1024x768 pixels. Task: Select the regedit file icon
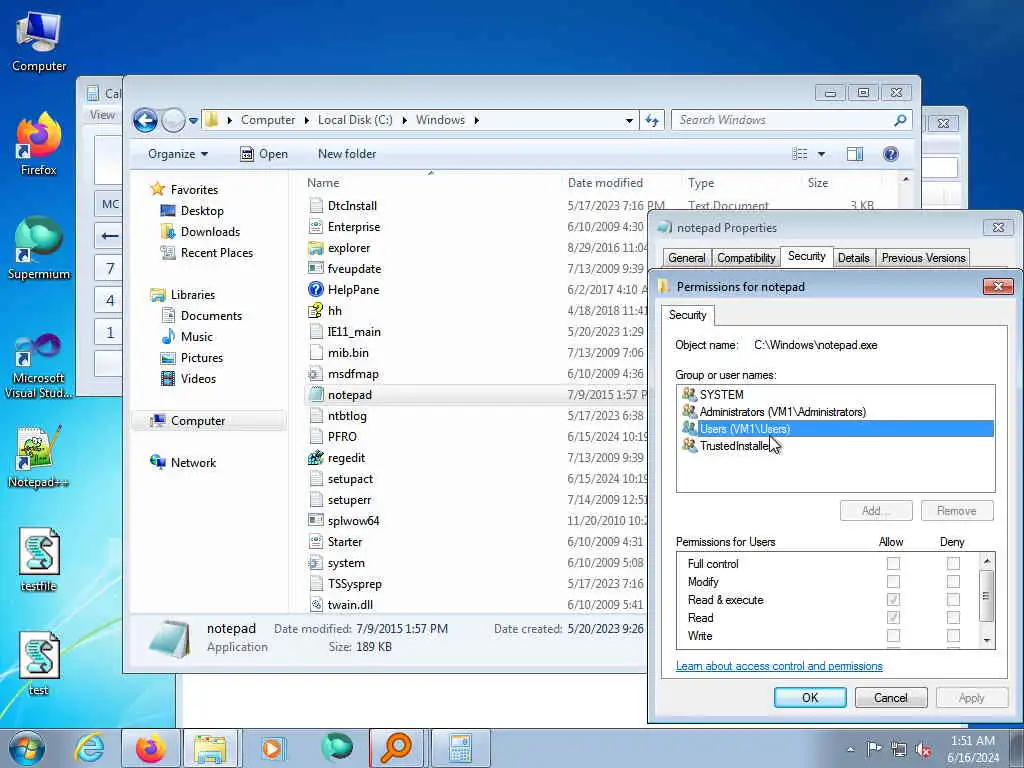pos(316,457)
